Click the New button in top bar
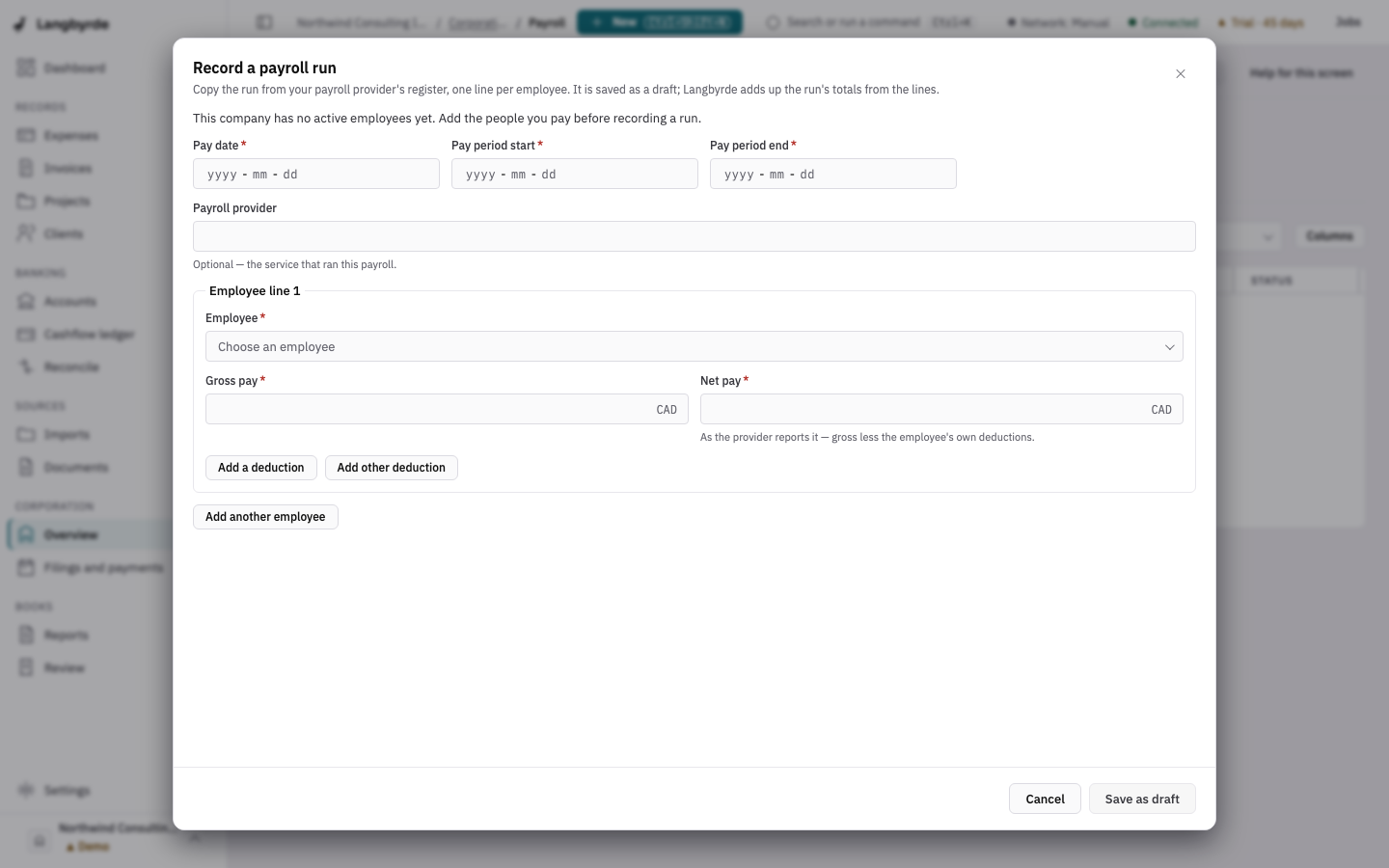Image resolution: width=1389 pixels, height=868 pixels. click(x=660, y=22)
